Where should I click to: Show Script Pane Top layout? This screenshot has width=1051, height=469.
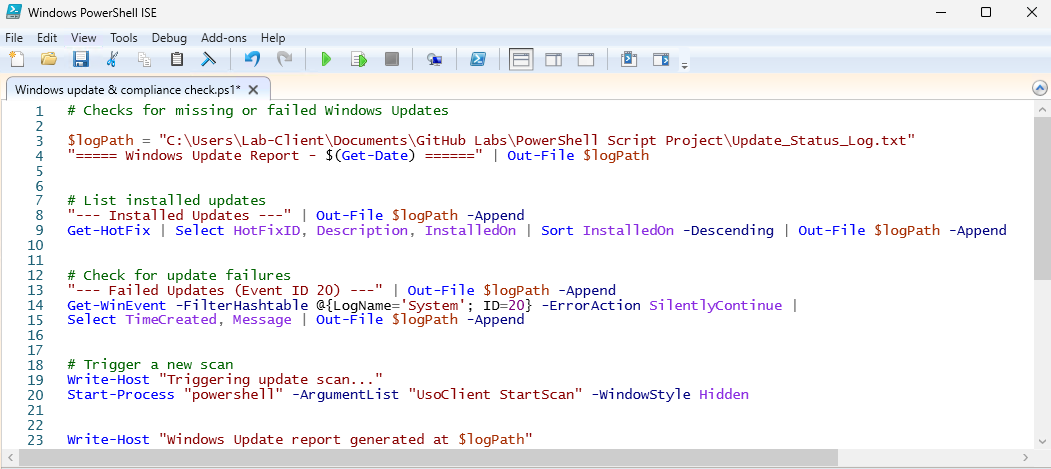point(521,59)
